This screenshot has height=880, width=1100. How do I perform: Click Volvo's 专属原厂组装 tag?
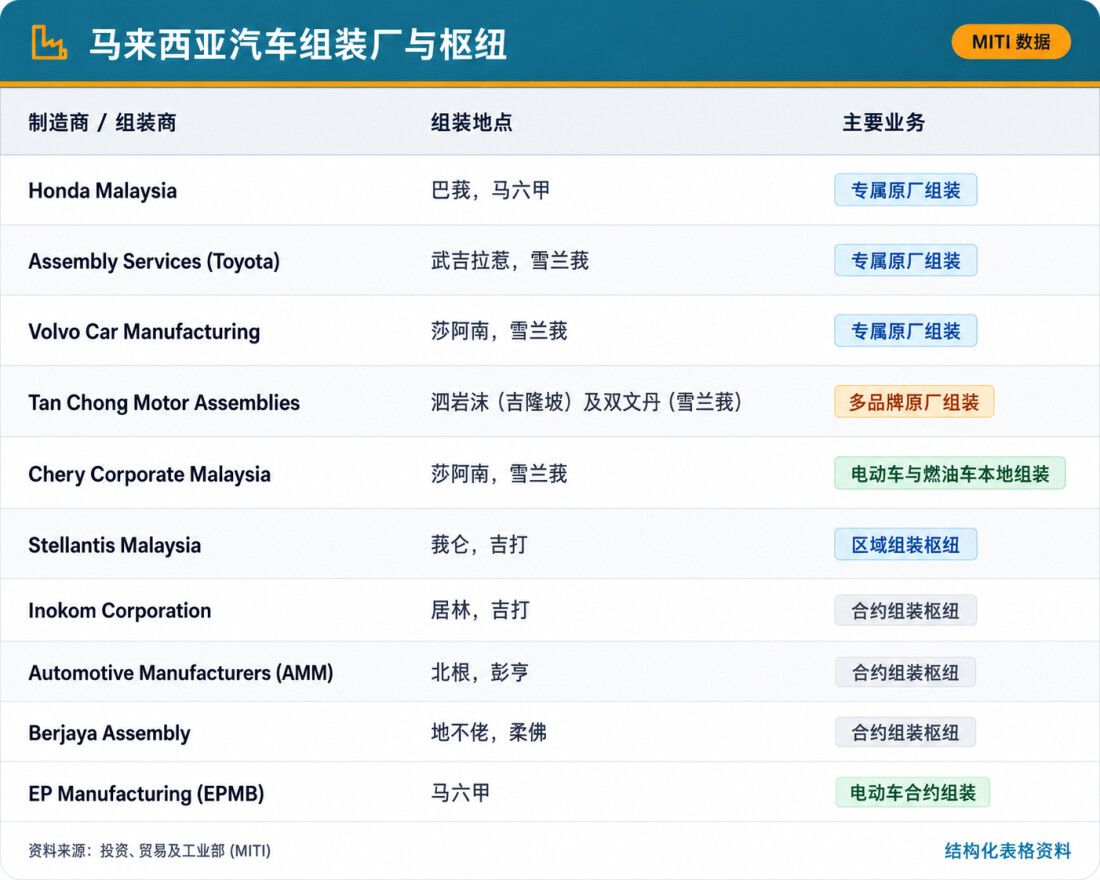[x=905, y=331]
